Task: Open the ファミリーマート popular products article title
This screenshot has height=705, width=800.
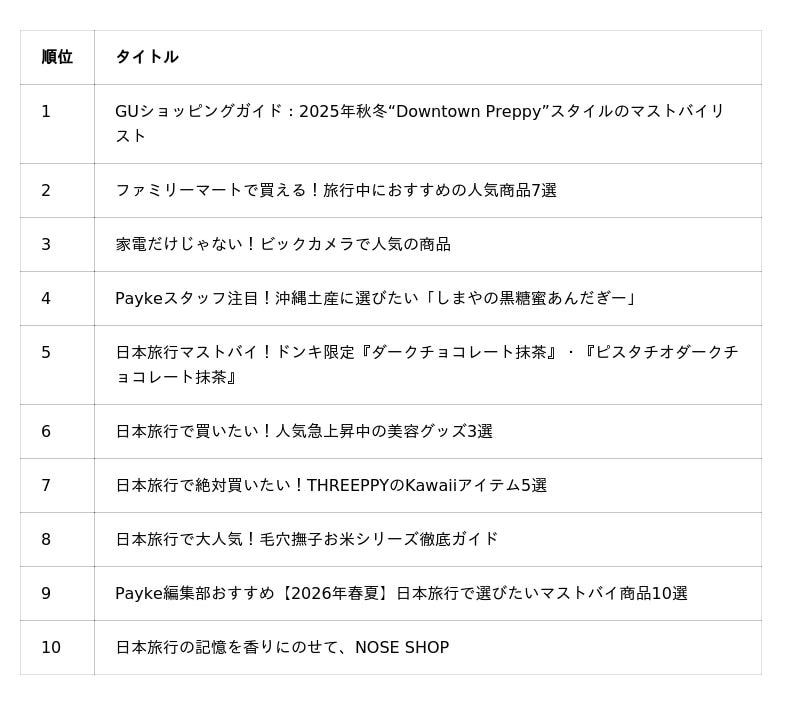Action: pos(336,190)
